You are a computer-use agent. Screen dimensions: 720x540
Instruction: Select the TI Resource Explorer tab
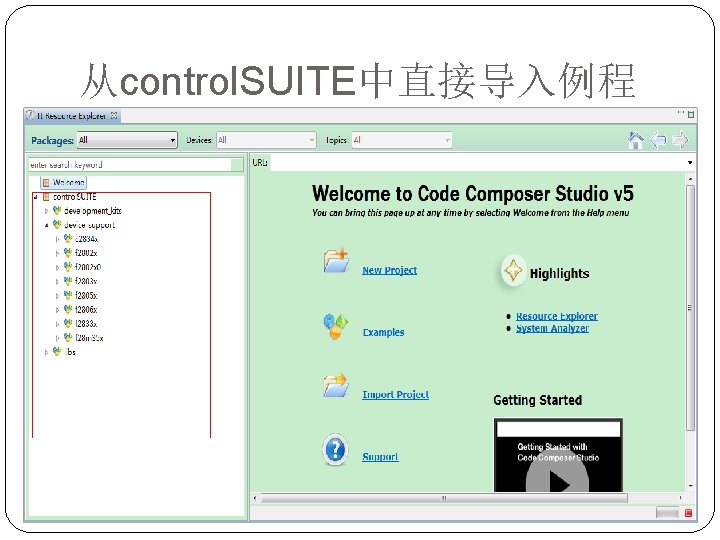71,116
